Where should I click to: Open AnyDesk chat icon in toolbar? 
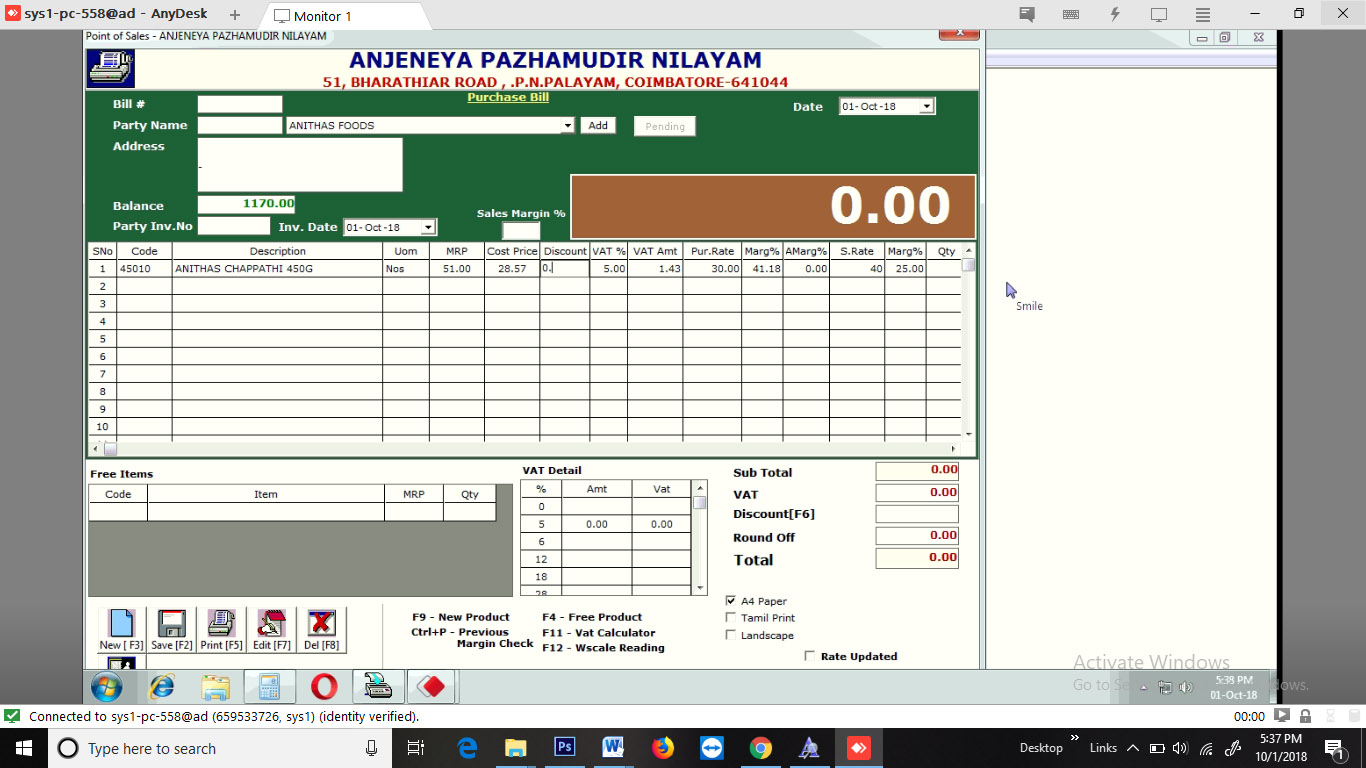coord(1027,15)
